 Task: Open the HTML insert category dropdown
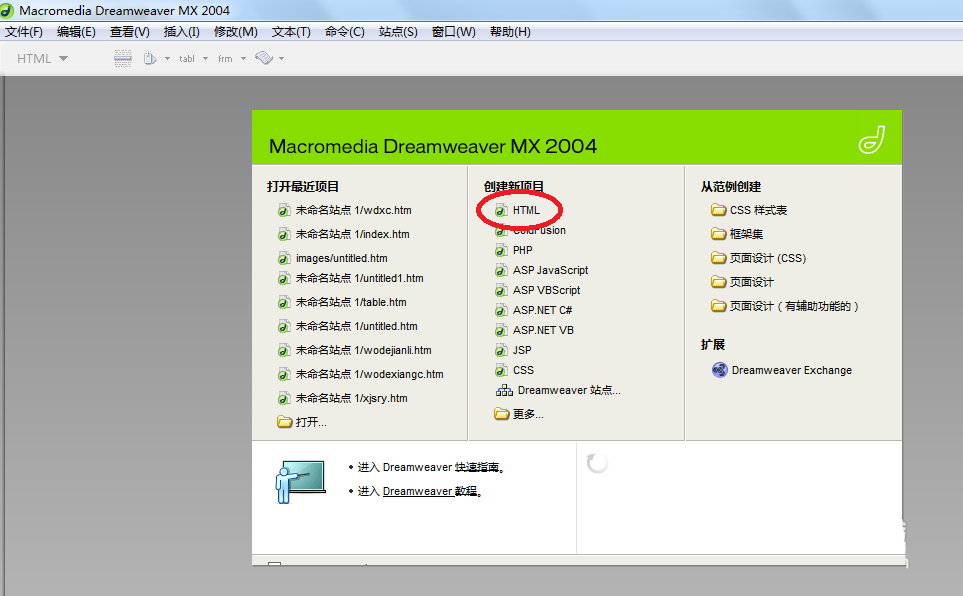click(42, 58)
